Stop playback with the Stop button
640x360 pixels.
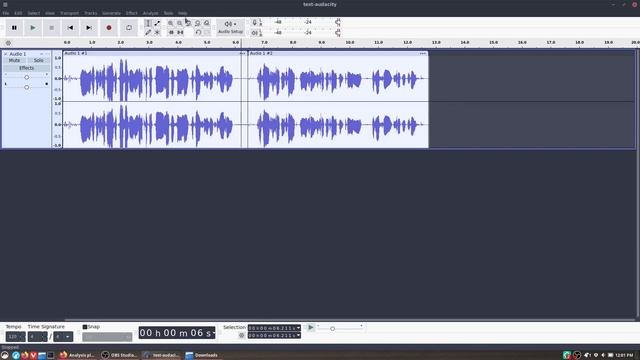(51, 28)
